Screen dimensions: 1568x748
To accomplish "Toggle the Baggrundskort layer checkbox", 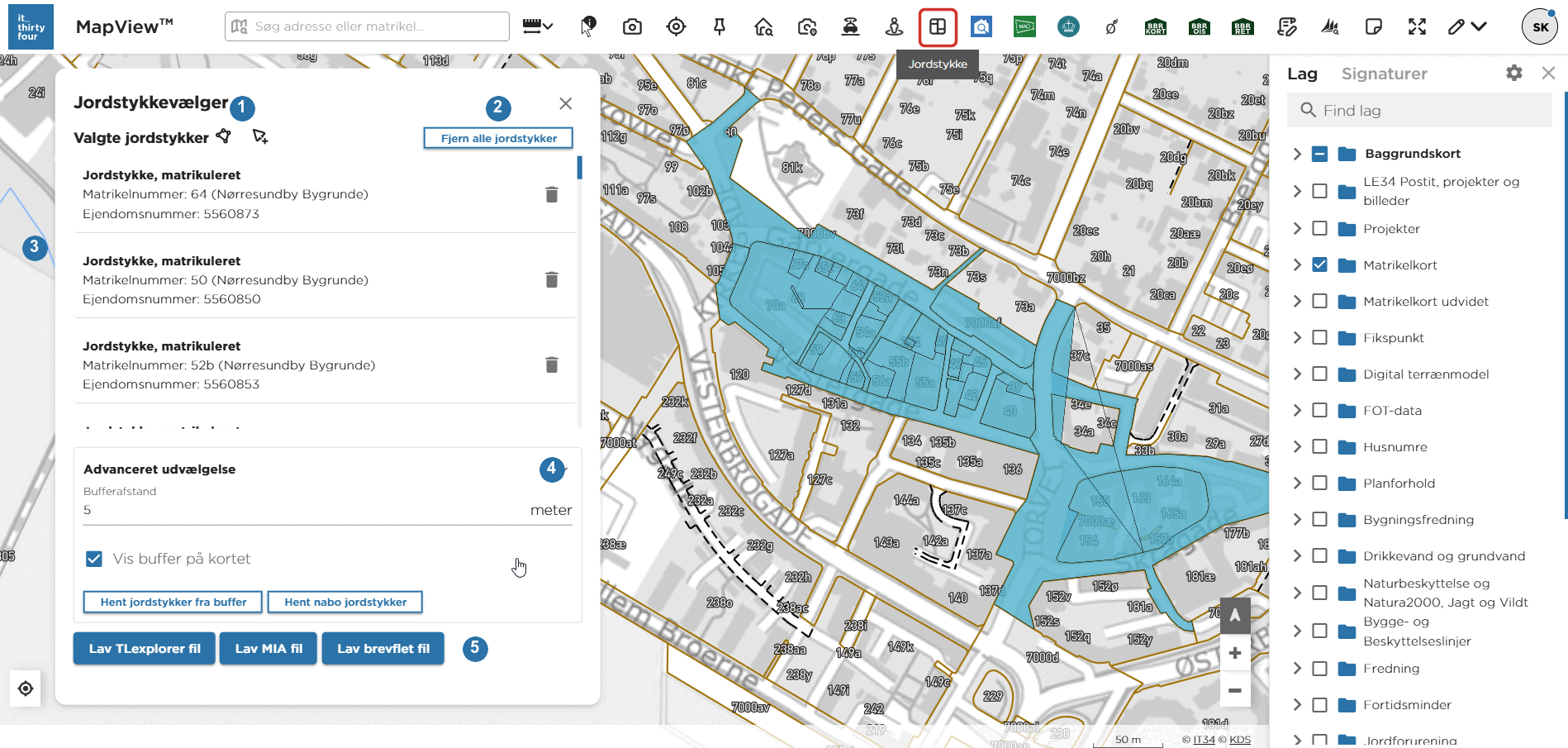I will pyautogui.click(x=1319, y=154).
